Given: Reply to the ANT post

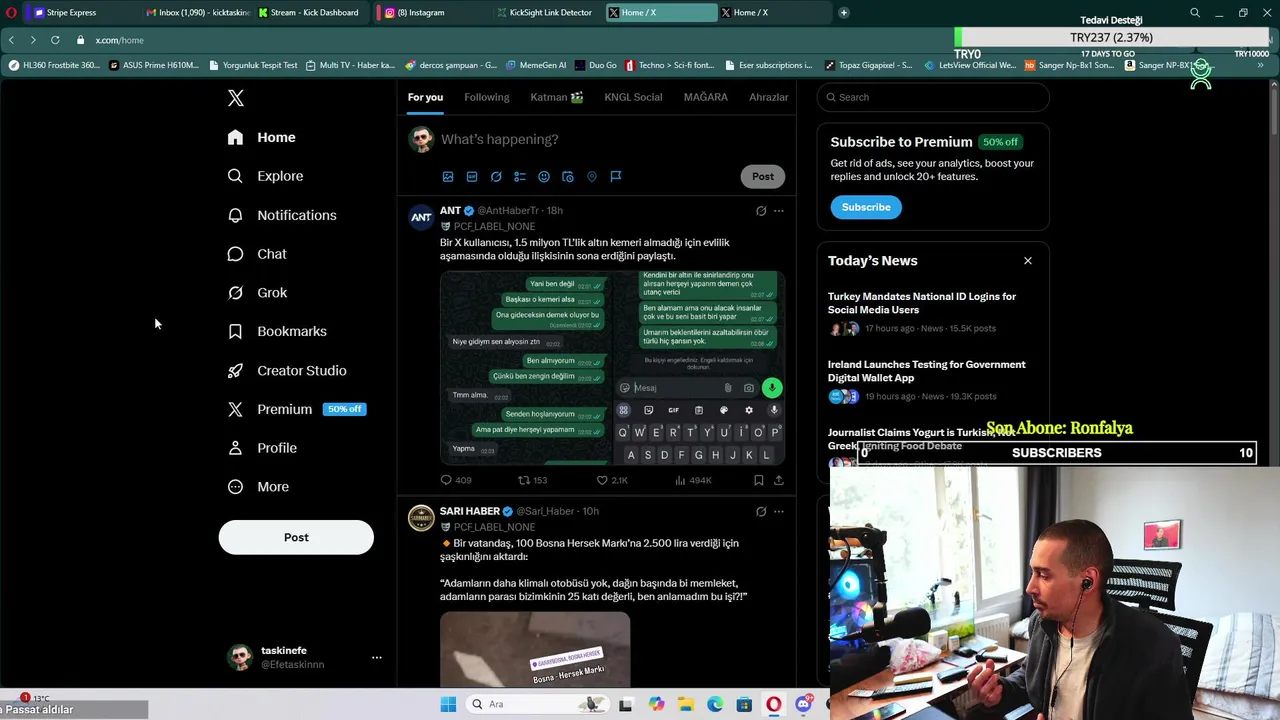Looking at the screenshot, I should coord(455,480).
